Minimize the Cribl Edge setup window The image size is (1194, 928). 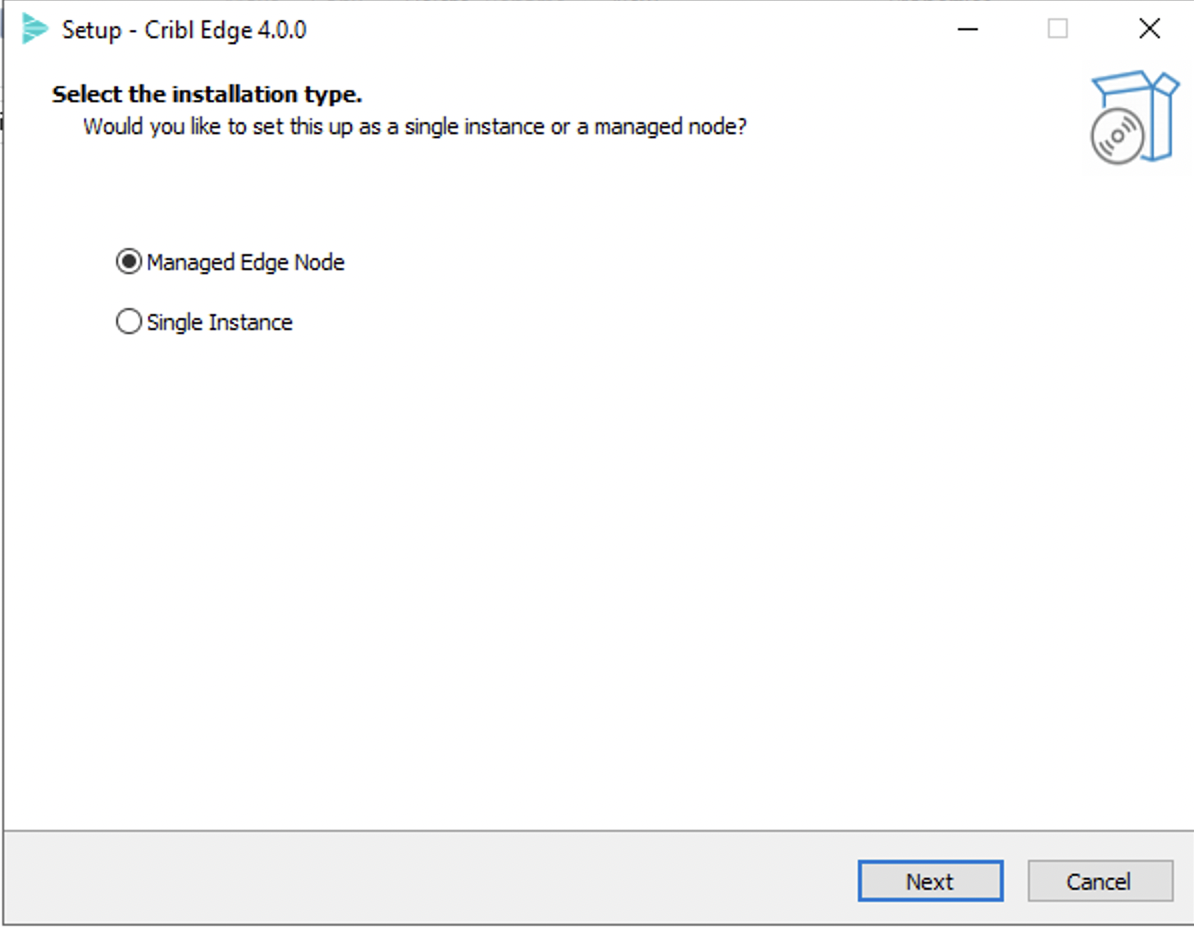tap(966, 29)
